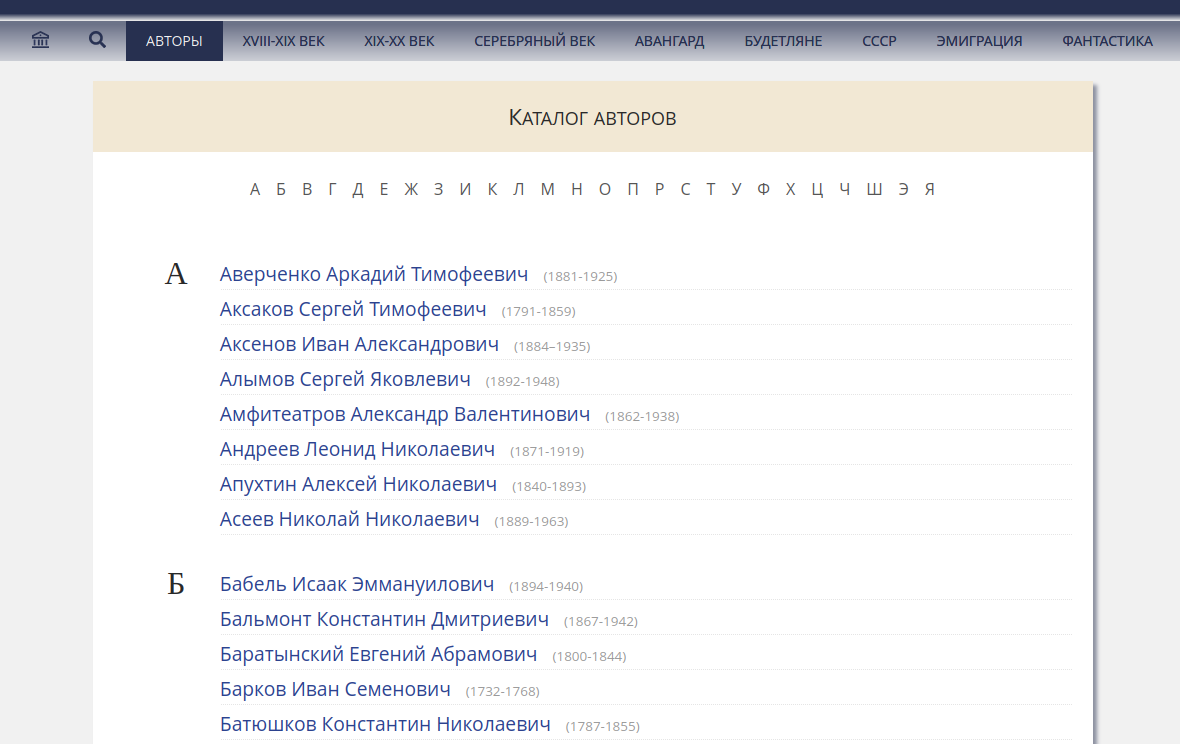1180x744 pixels.
Task: Select letter Я in the alphabet index
Action: click(929, 190)
